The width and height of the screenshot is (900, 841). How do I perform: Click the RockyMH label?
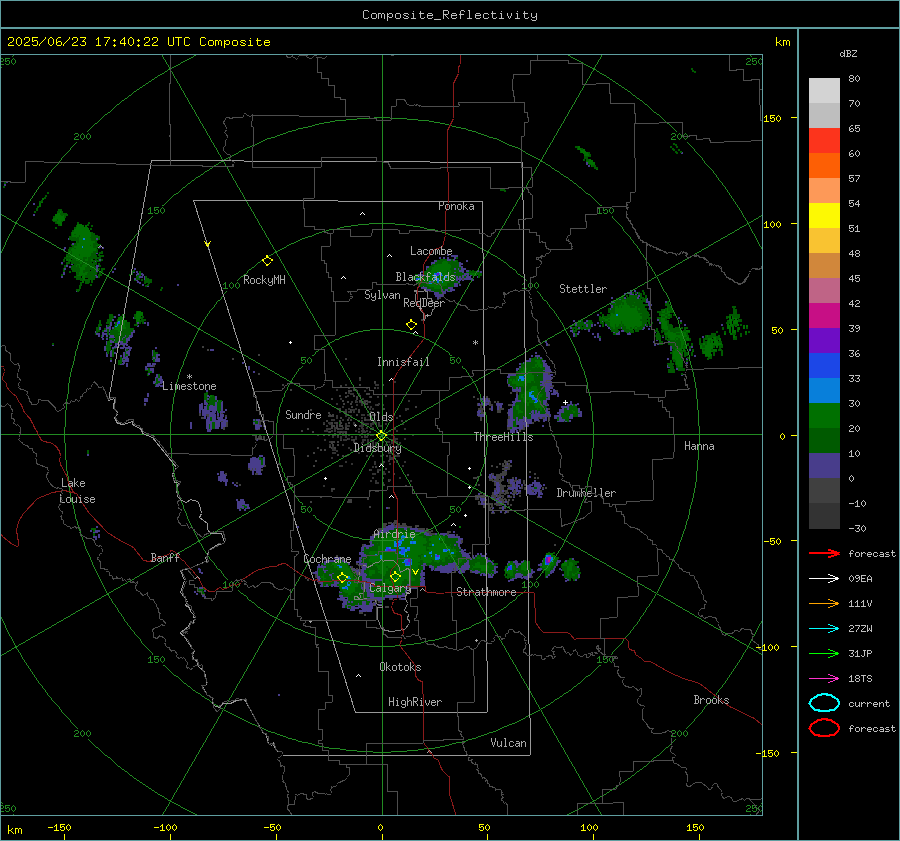tap(264, 280)
